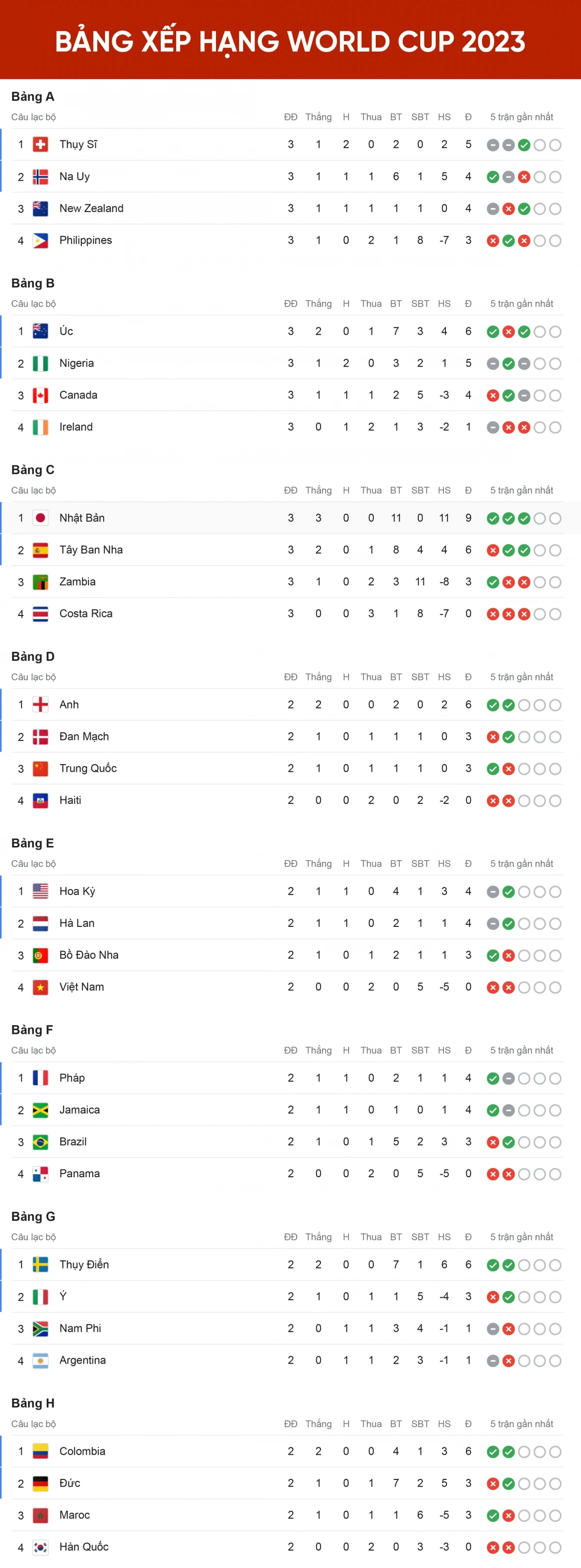Click the Colombia flag icon
The height and width of the screenshot is (1568, 581).
(x=40, y=1452)
